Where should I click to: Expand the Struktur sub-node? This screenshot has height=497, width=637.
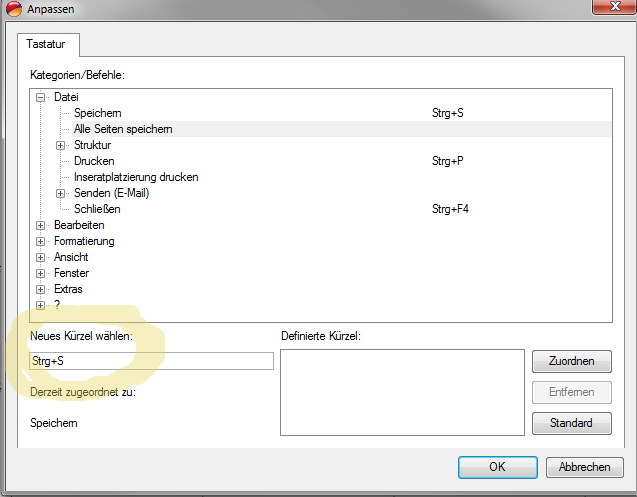61,145
